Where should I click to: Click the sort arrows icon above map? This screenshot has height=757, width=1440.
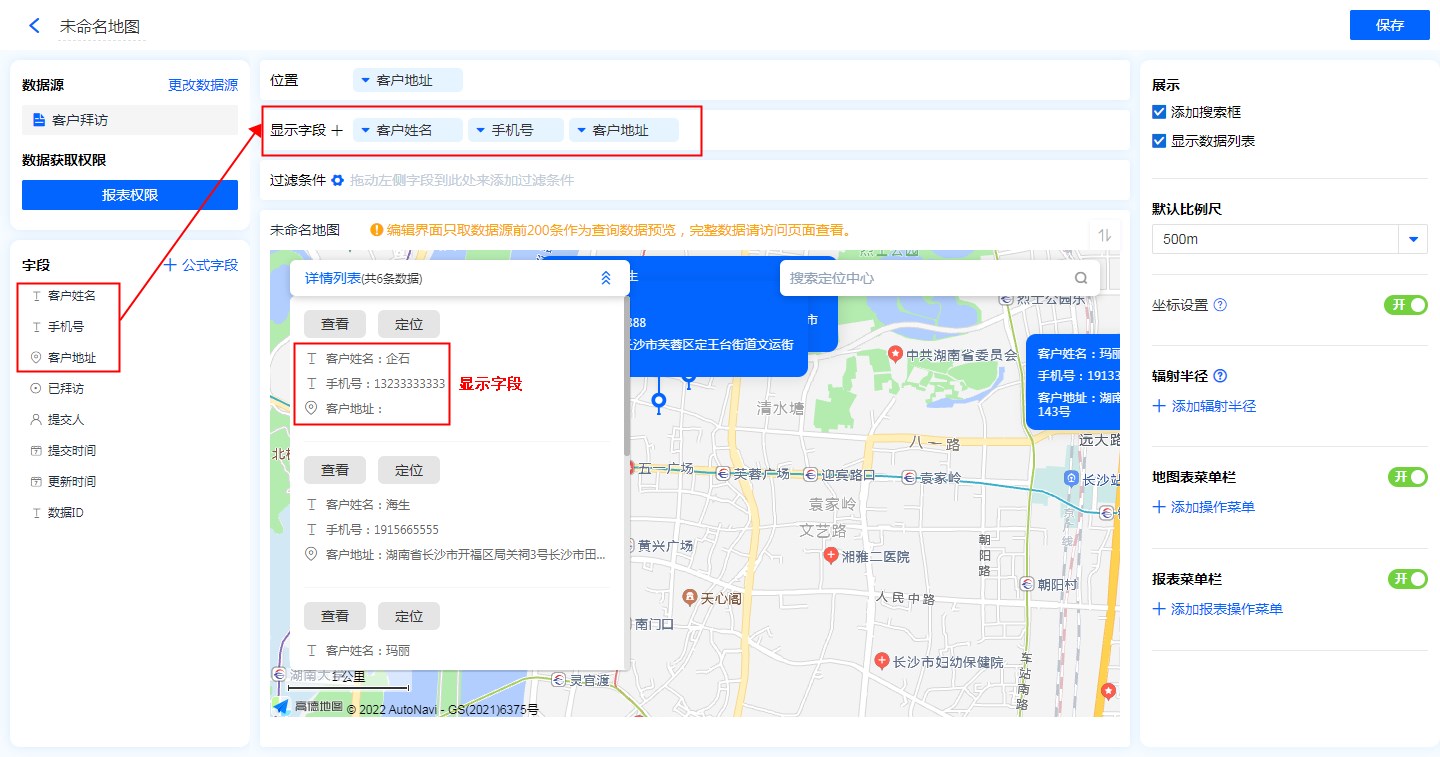click(1105, 235)
